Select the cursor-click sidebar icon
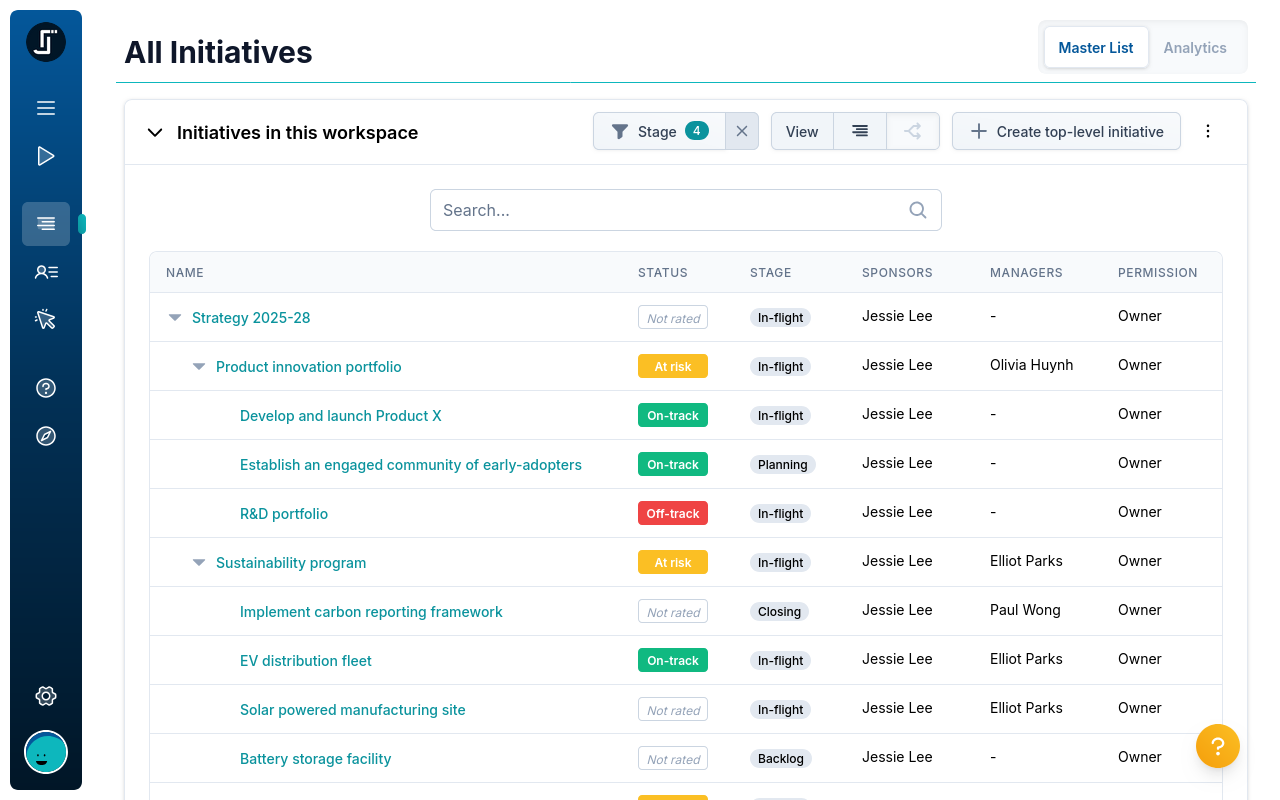Viewport: 1280px width, 800px height. (45, 319)
